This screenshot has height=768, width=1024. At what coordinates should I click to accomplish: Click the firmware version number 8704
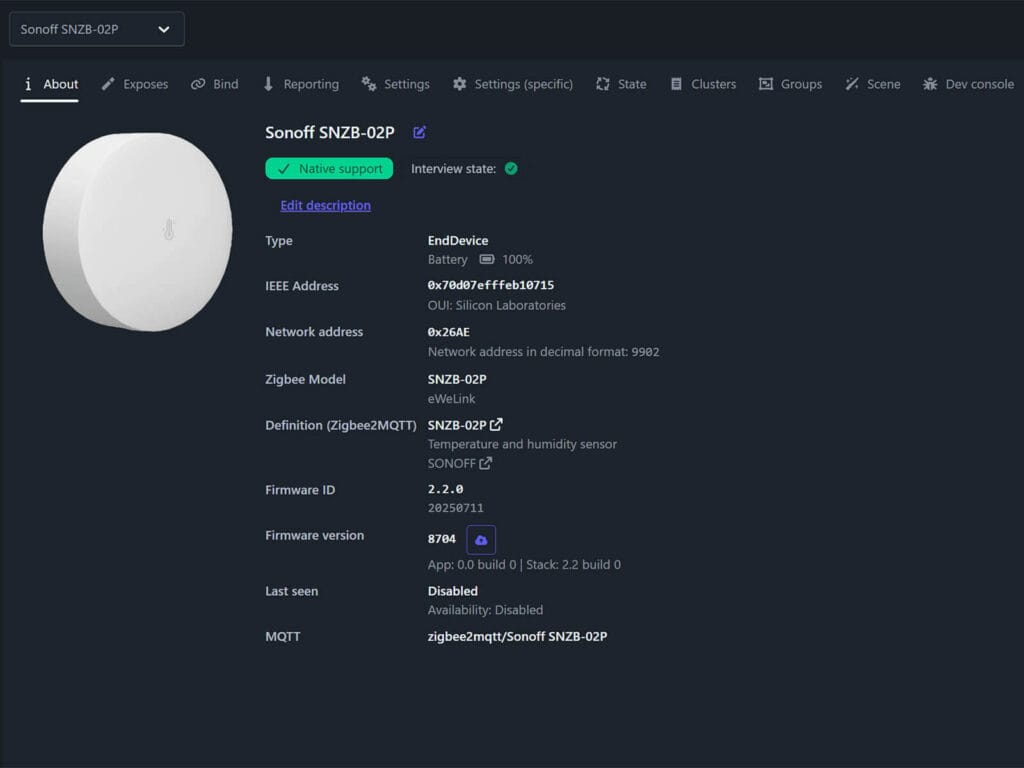coord(441,539)
